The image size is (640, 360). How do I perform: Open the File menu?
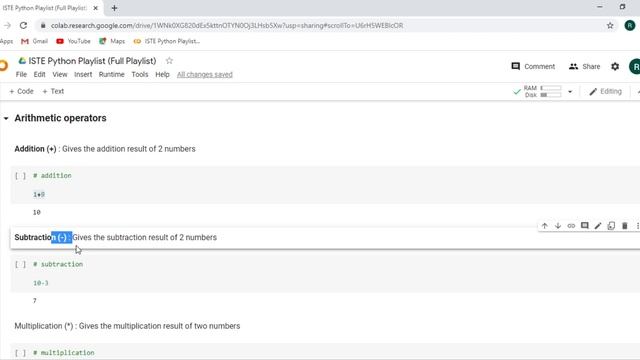tap(21, 74)
